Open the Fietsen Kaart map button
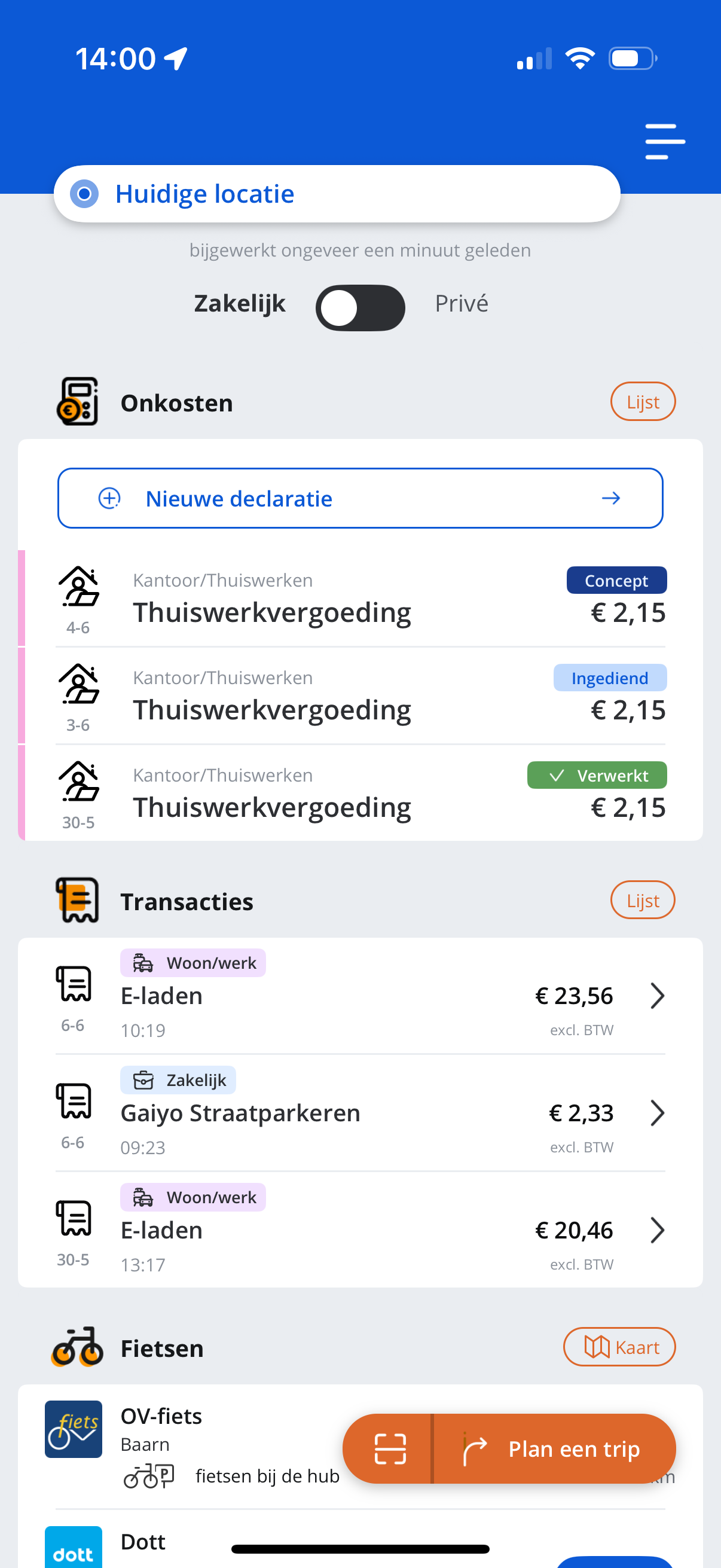The image size is (721, 1568). tap(619, 1347)
